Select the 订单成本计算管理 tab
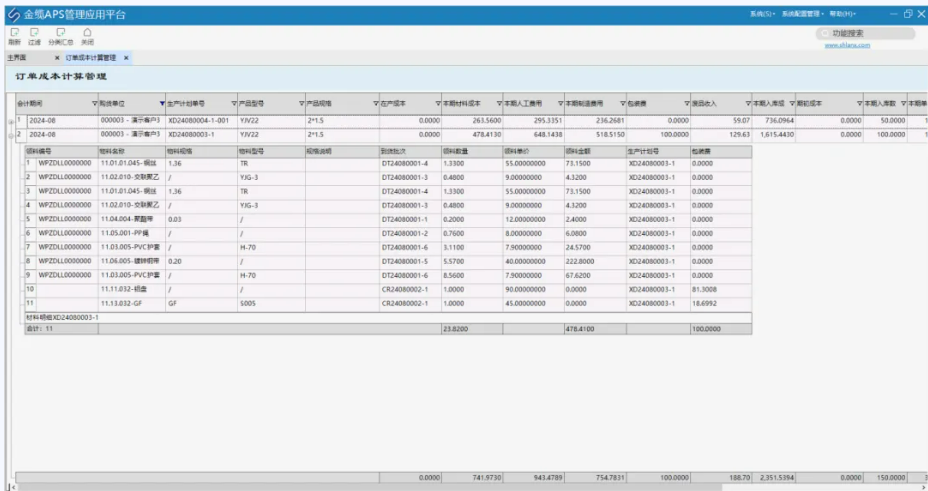The height and width of the screenshot is (491, 928). coord(91,58)
